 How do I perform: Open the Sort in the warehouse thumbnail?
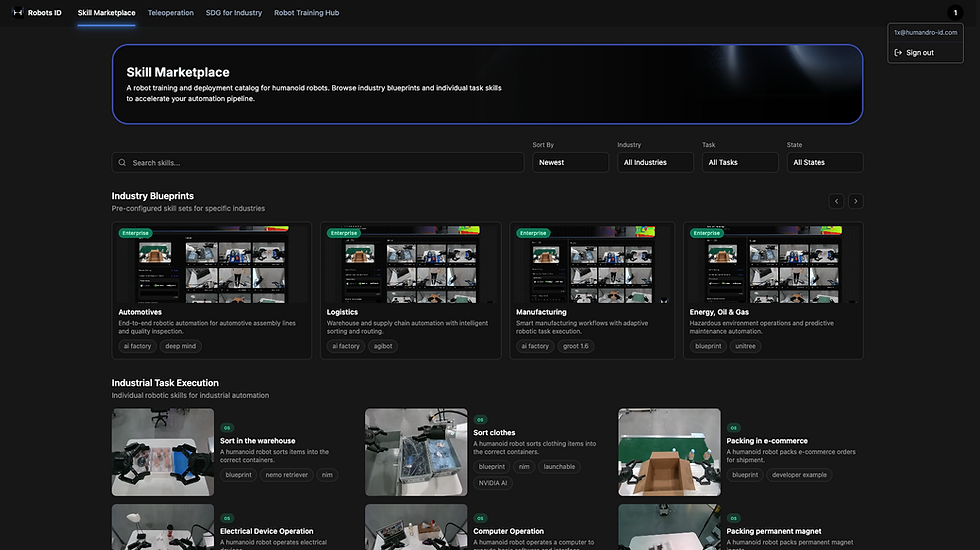[x=162, y=452]
